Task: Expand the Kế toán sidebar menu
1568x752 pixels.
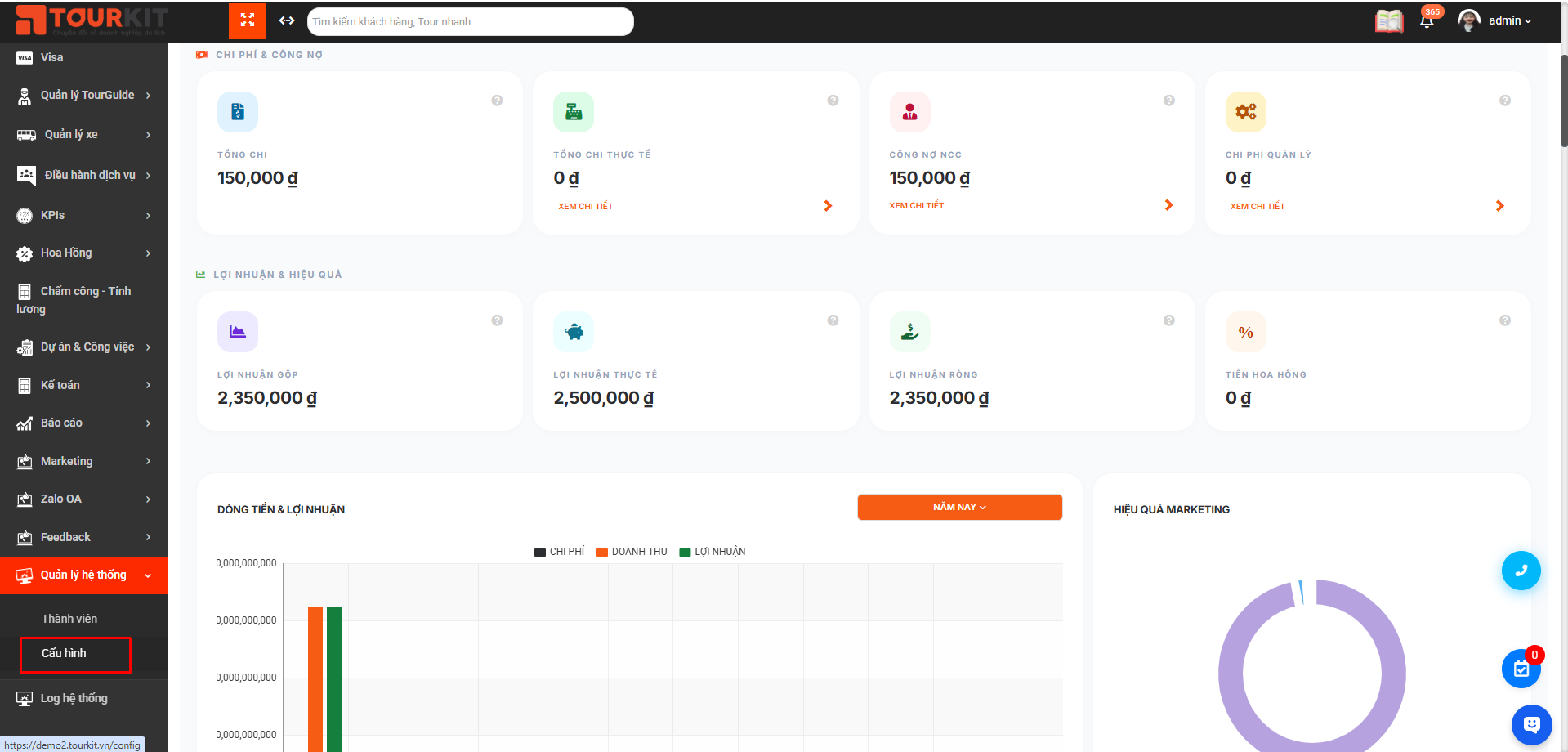Action: [x=83, y=385]
